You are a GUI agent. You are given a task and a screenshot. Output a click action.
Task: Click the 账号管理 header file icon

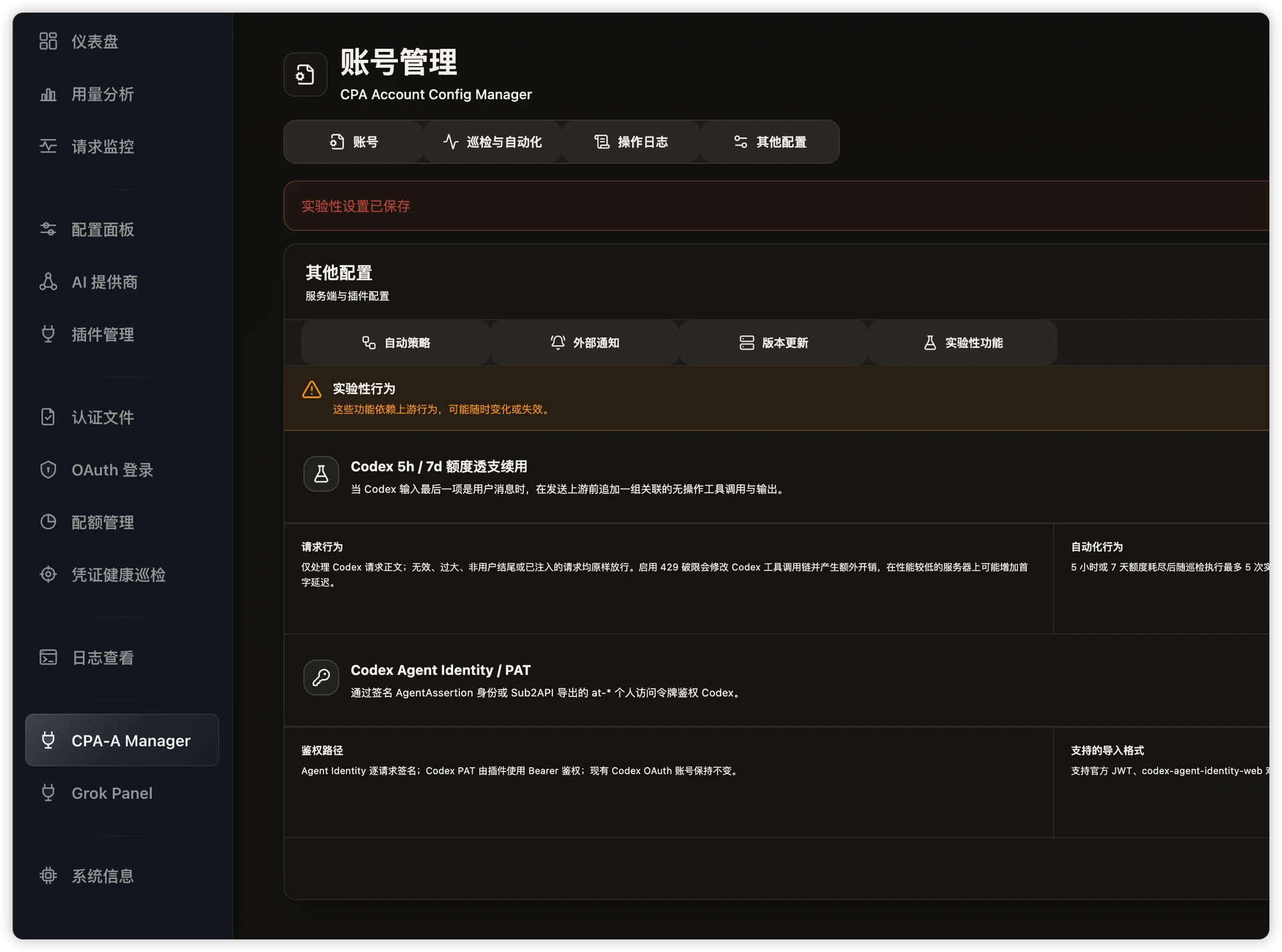[305, 75]
